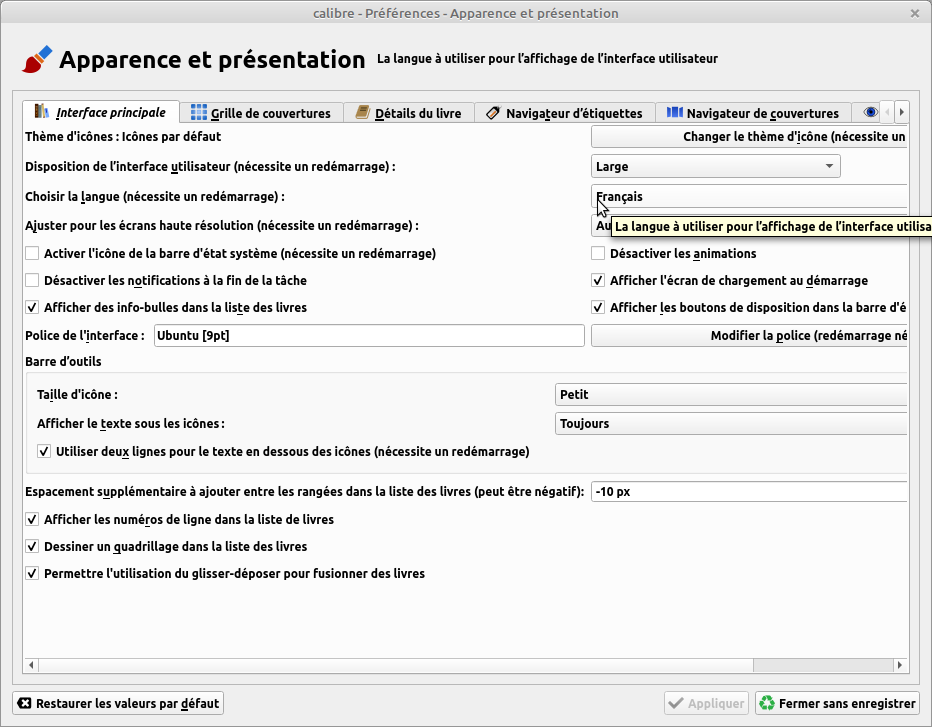Image resolution: width=932 pixels, height=727 pixels.
Task: Toggle Afficher des info-bulles dans la liste des livres
Action: [32, 307]
